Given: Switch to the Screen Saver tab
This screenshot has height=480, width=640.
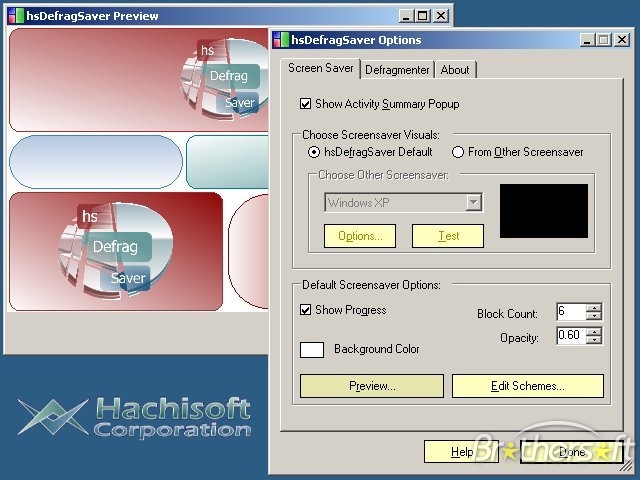Looking at the screenshot, I should coord(320,68).
